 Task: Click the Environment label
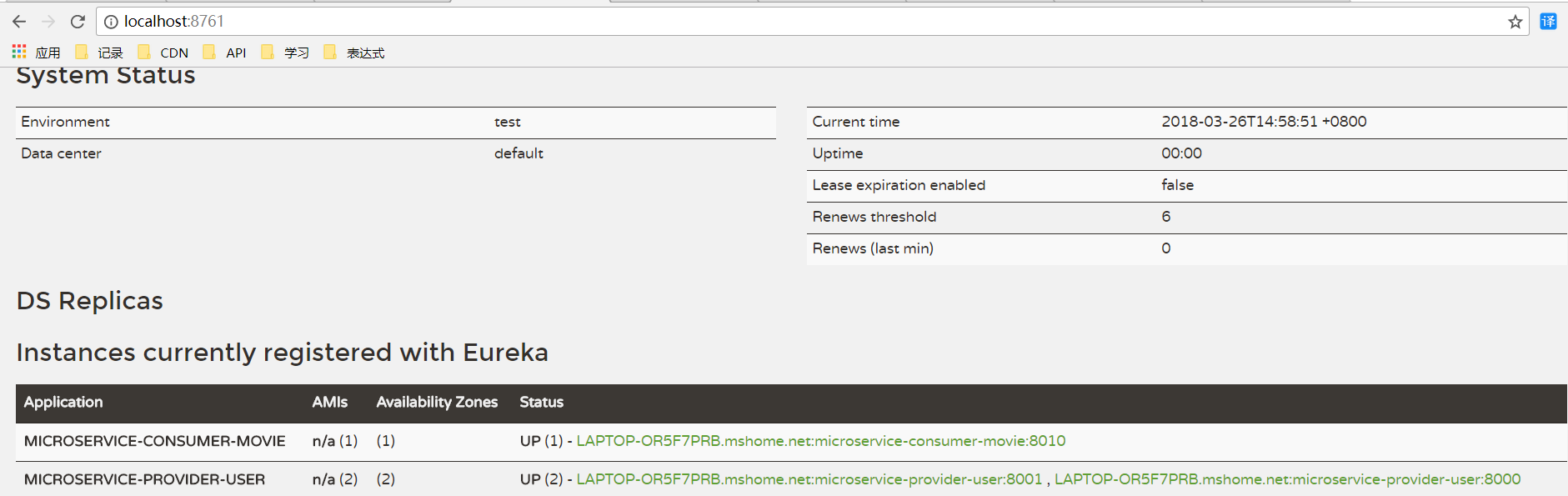coord(65,122)
